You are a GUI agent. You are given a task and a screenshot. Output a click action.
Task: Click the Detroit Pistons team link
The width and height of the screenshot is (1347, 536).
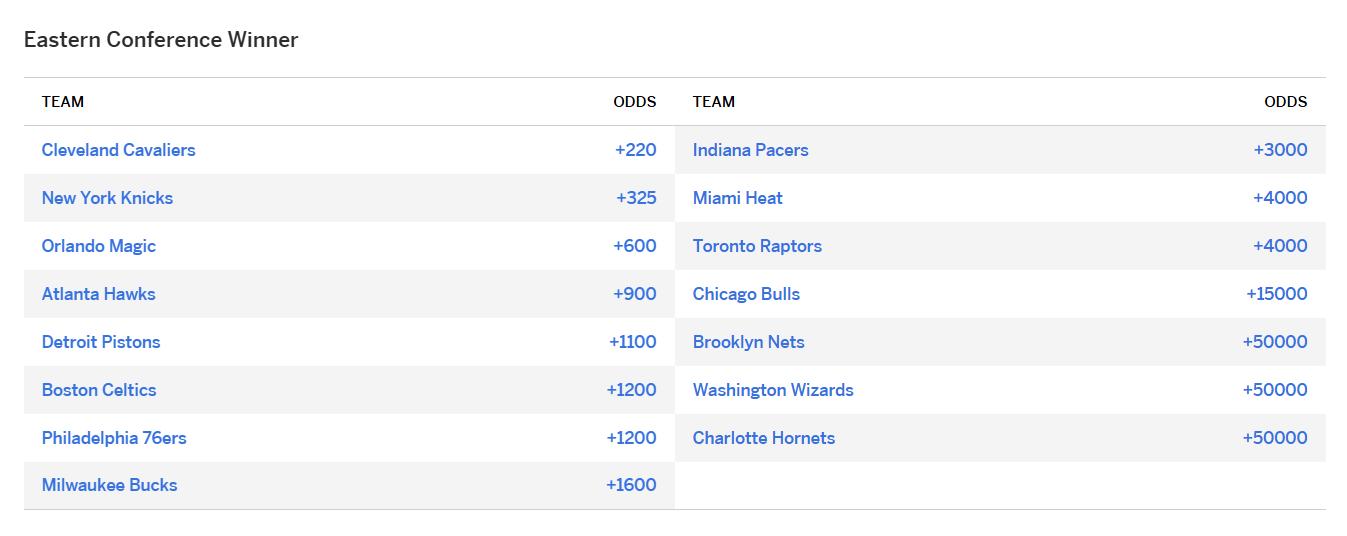tap(101, 342)
